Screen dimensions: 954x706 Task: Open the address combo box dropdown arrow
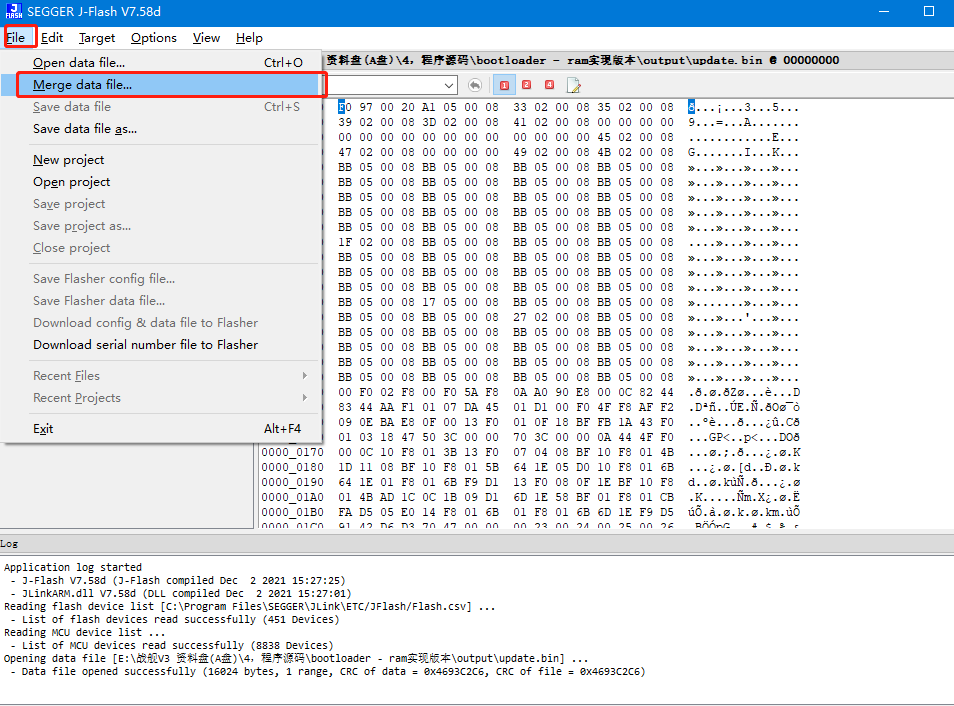pyautogui.click(x=449, y=85)
